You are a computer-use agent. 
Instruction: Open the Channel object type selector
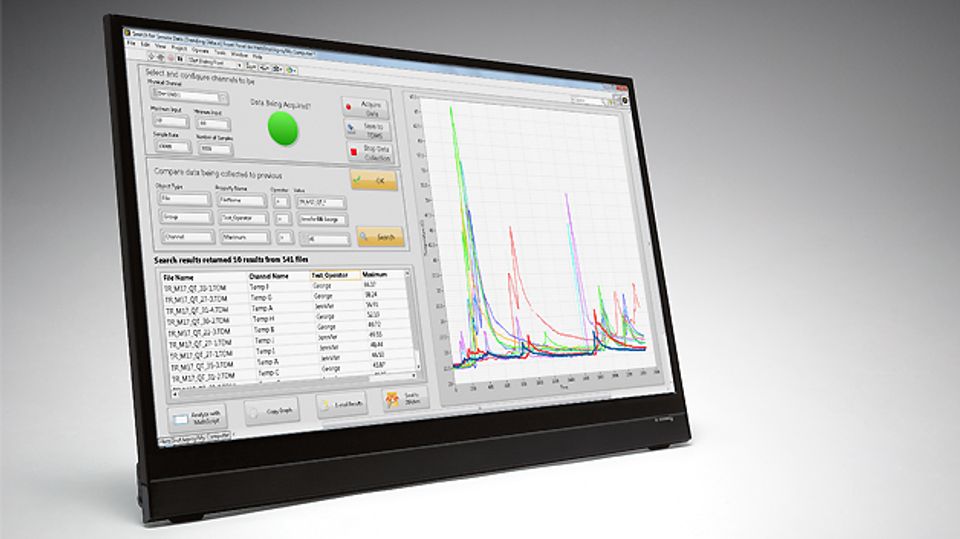click(x=188, y=236)
